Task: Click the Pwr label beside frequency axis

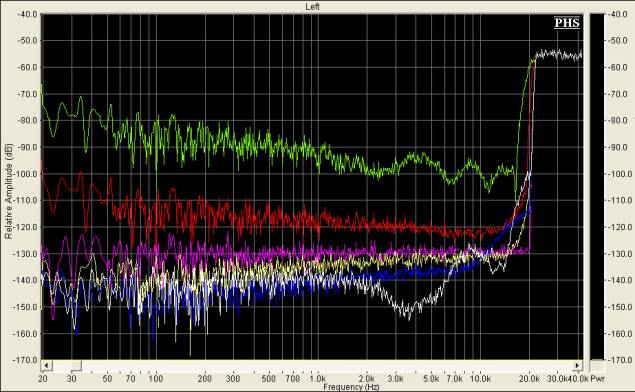Action: point(597,379)
